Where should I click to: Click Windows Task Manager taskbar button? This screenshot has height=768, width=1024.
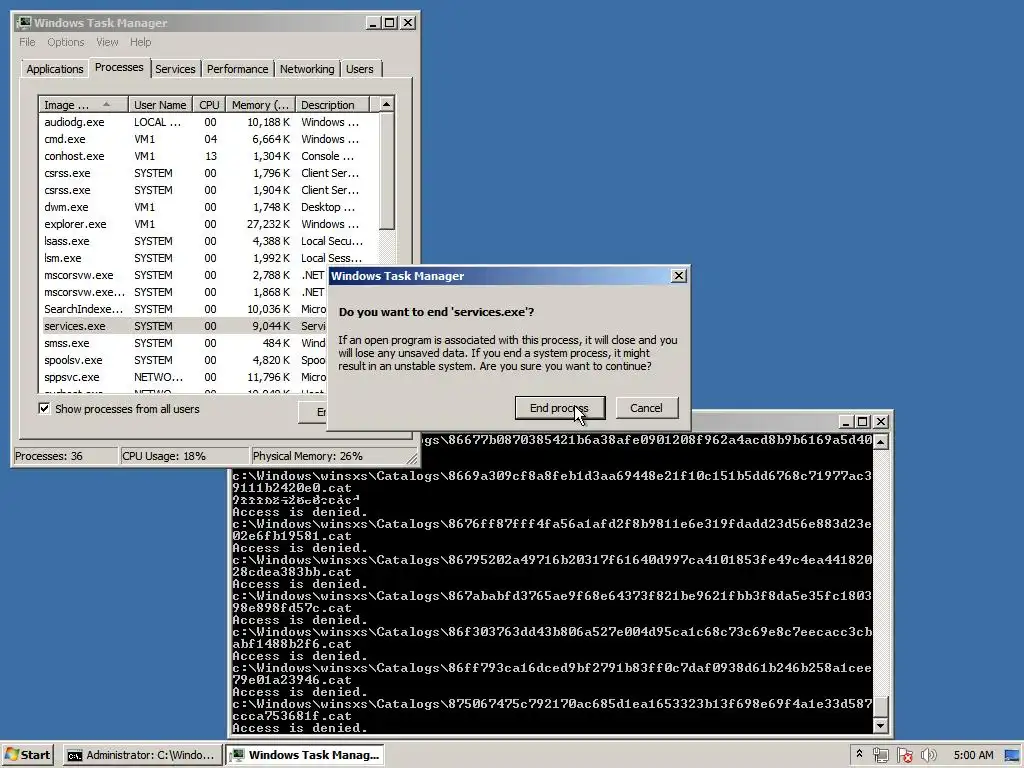305,755
